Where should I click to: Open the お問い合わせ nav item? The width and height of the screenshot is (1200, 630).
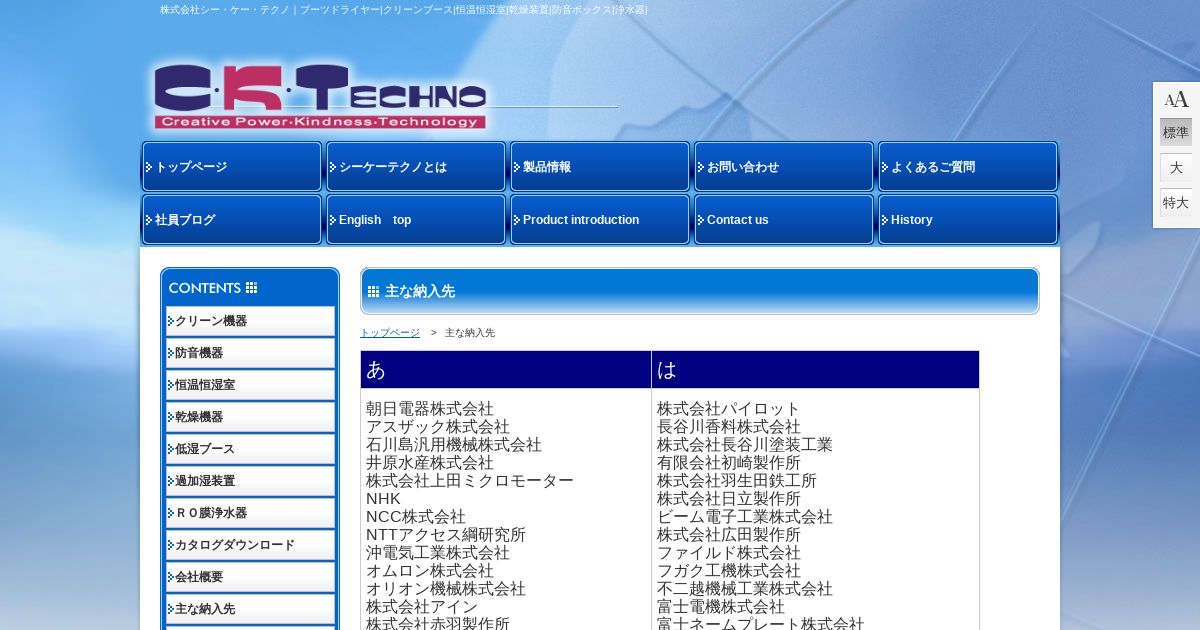point(784,167)
